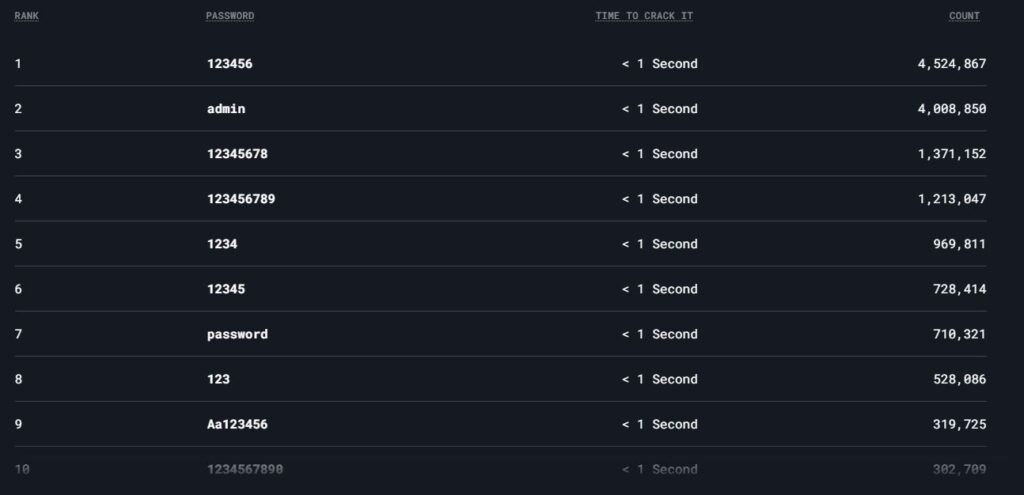The height and width of the screenshot is (495, 1024).
Task: Click the 123456789 password entry
Action: (241, 199)
